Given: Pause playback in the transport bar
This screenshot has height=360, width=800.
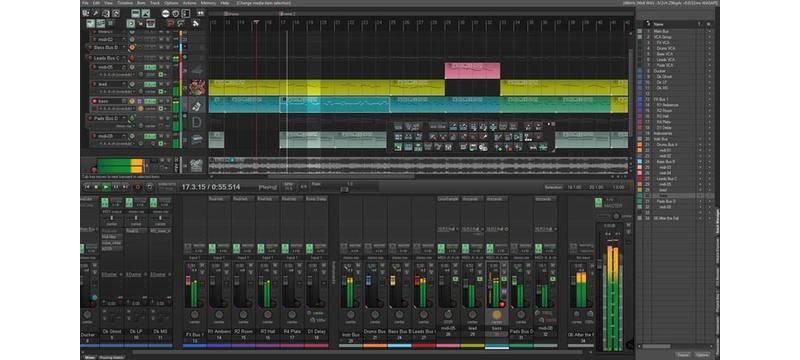Looking at the screenshot, I should click(116, 187).
